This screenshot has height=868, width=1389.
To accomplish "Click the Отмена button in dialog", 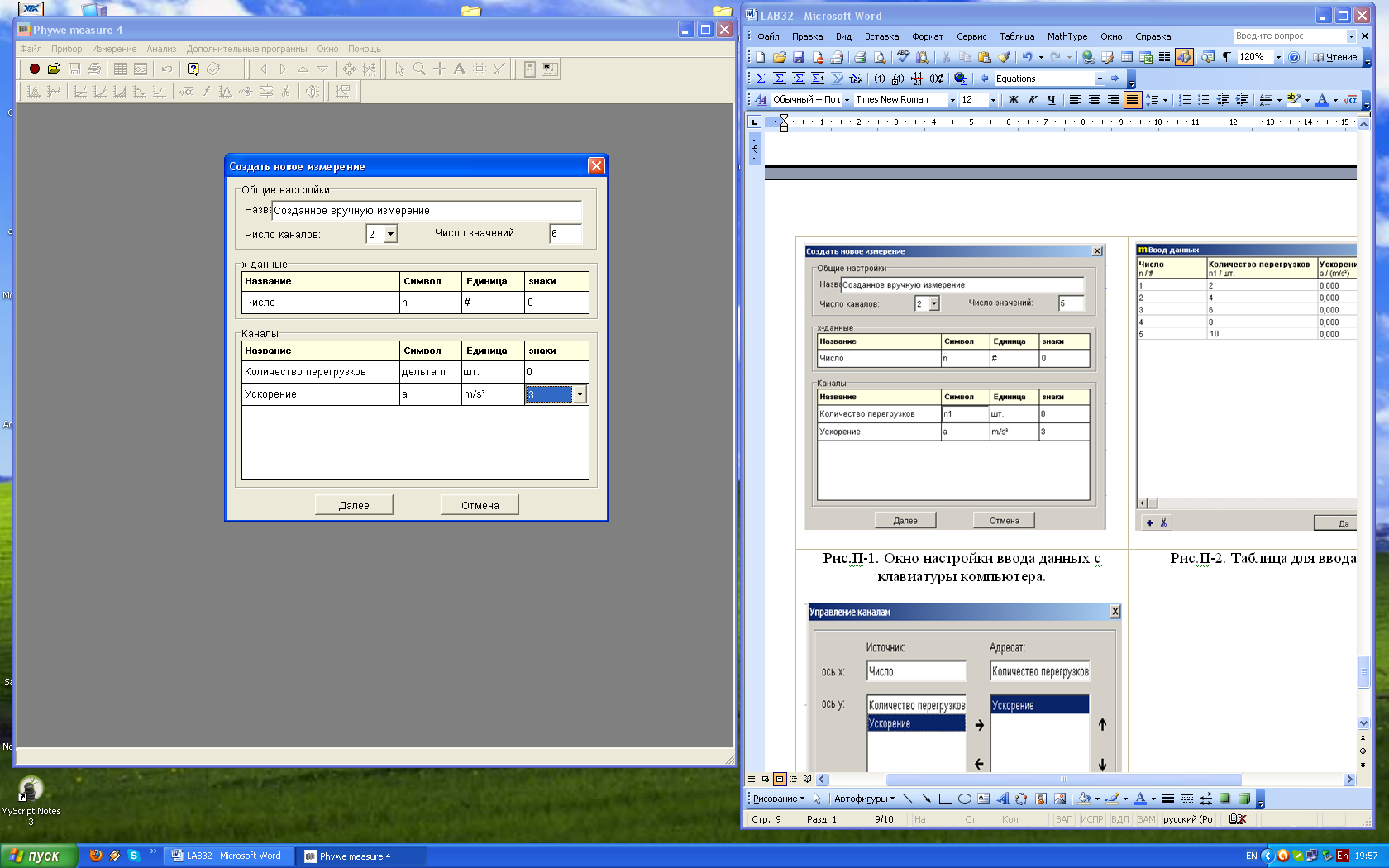I will pyautogui.click(x=480, y=505).
